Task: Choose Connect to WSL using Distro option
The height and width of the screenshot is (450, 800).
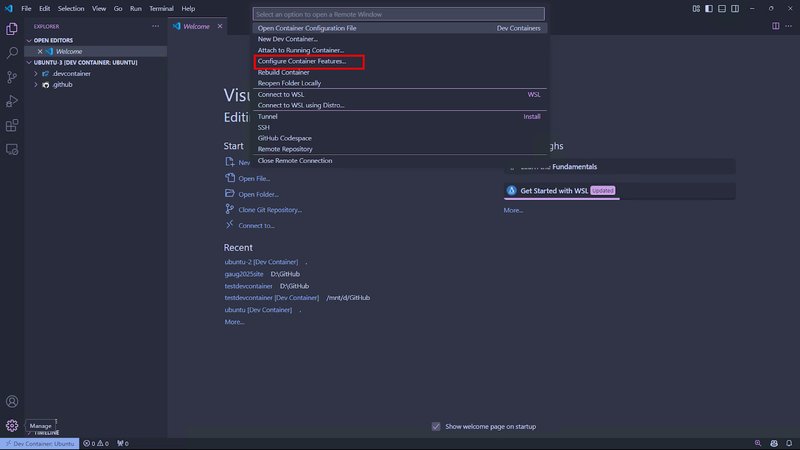Action: (399, 105)
